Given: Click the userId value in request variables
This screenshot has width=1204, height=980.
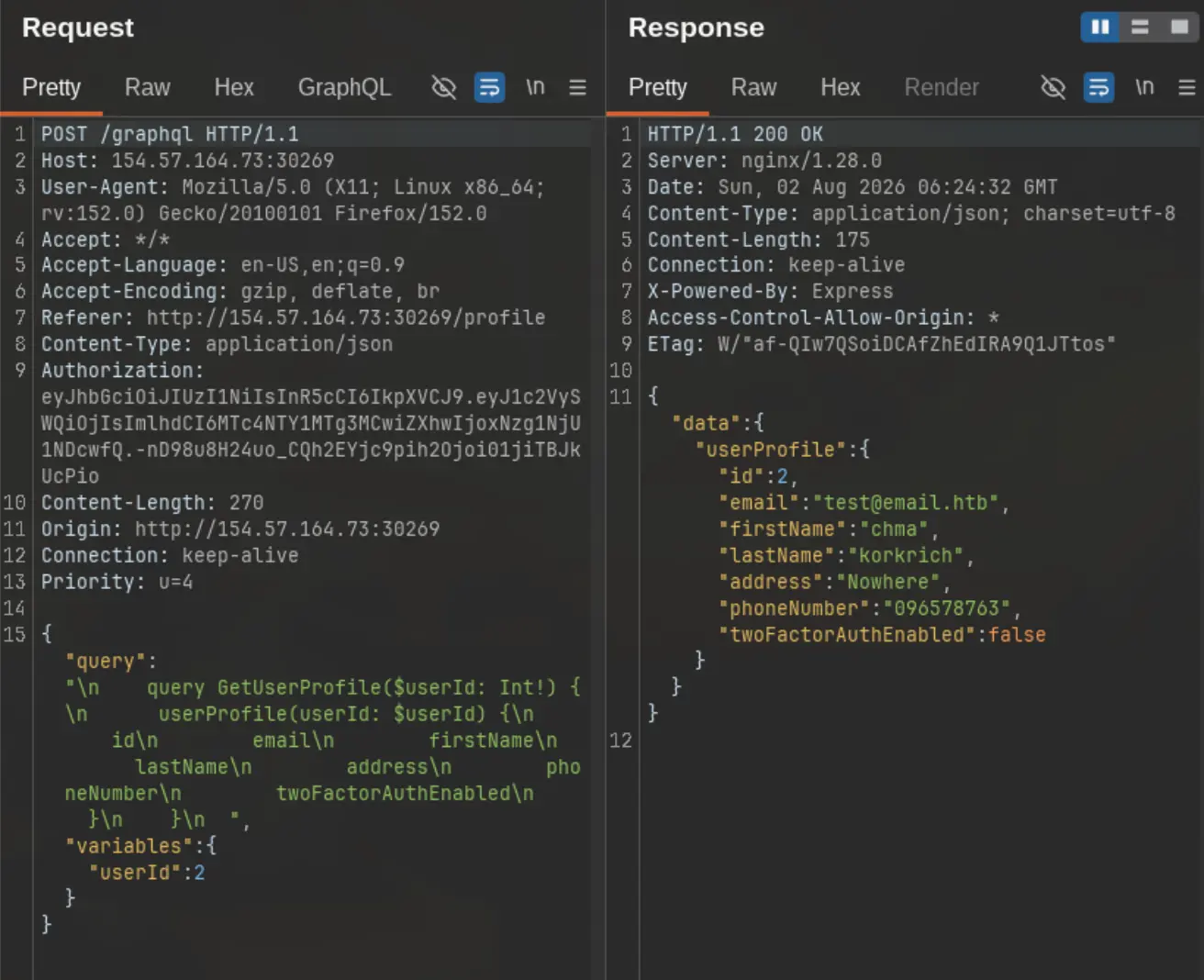Looking at the screenshot, I should [199, 873].
